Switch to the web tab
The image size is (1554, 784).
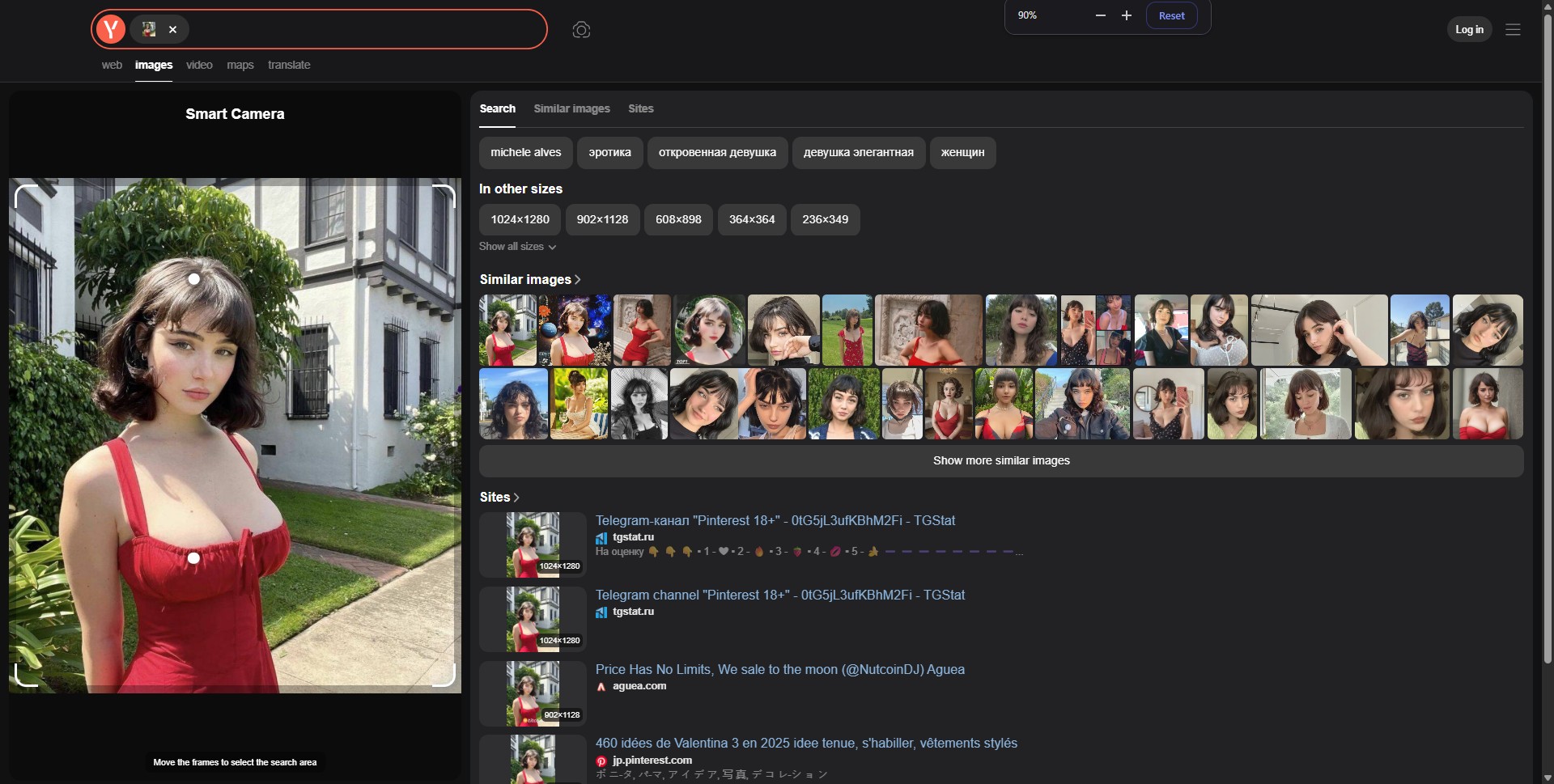pos(112,65)
